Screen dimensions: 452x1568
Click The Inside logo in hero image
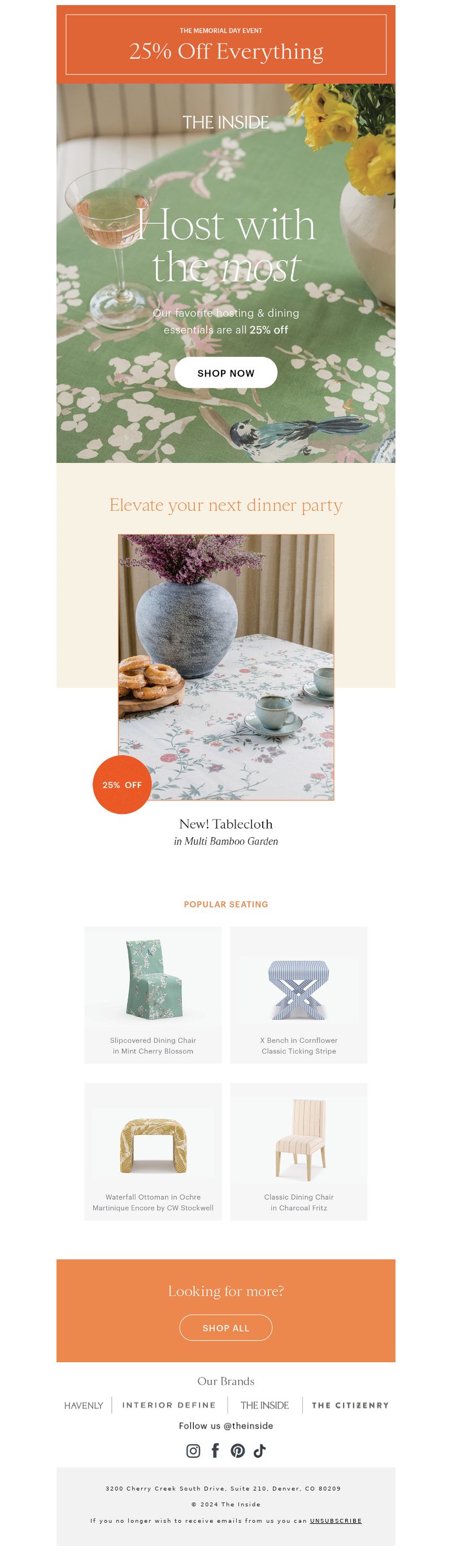pos(225,122)
